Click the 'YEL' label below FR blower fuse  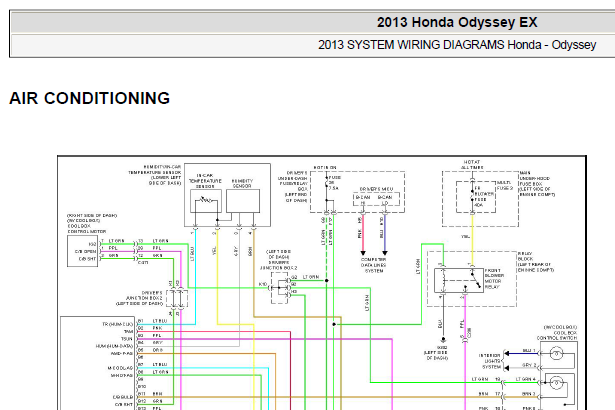(466, 237)
